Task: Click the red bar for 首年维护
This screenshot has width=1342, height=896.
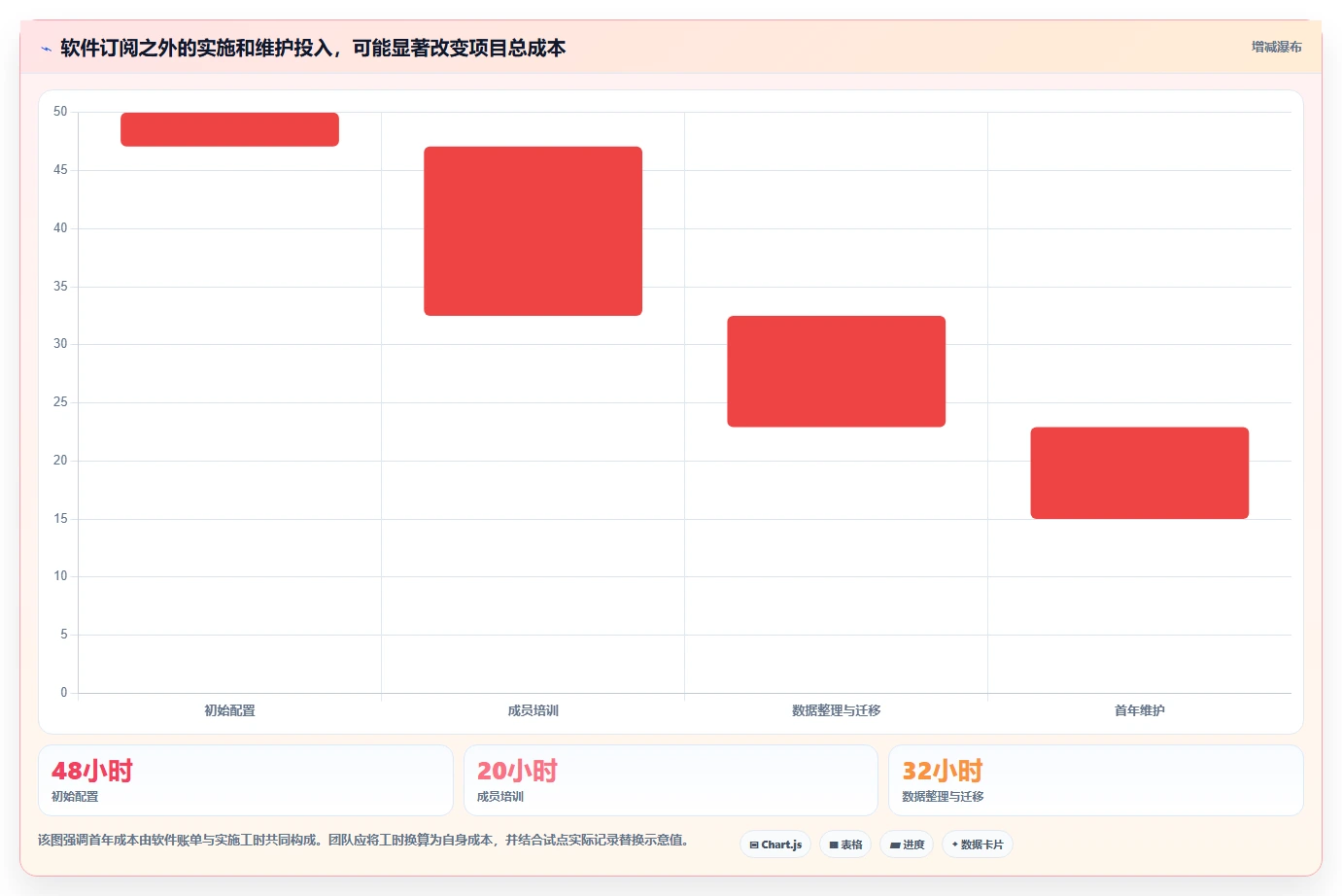Action: 1139,473
